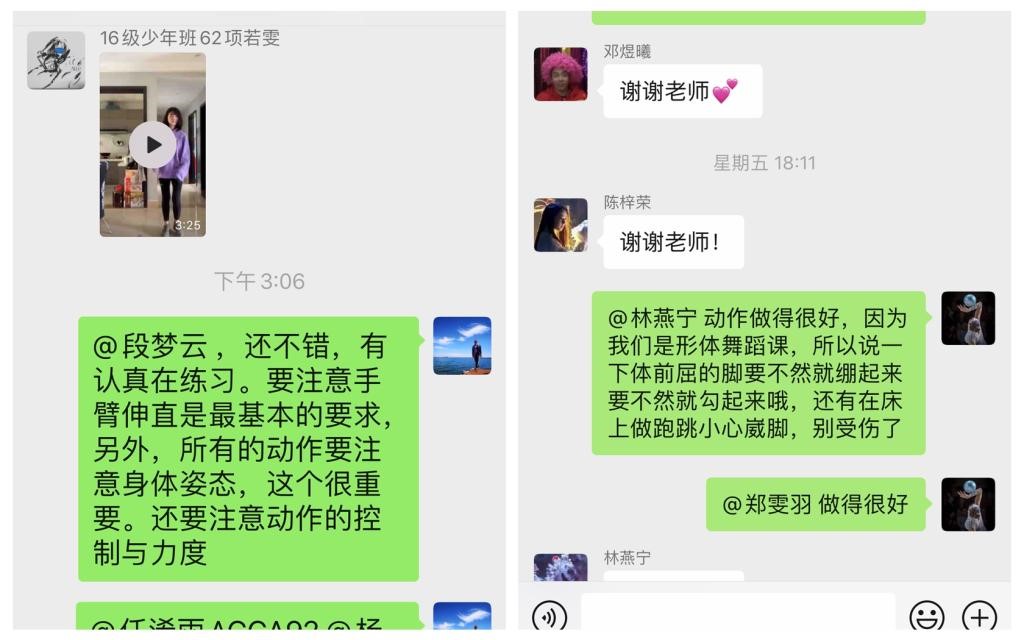Tap dark avatar beside 林燕宁 reply
This screenshot has width=1024, height=640.
coord(968,318)
